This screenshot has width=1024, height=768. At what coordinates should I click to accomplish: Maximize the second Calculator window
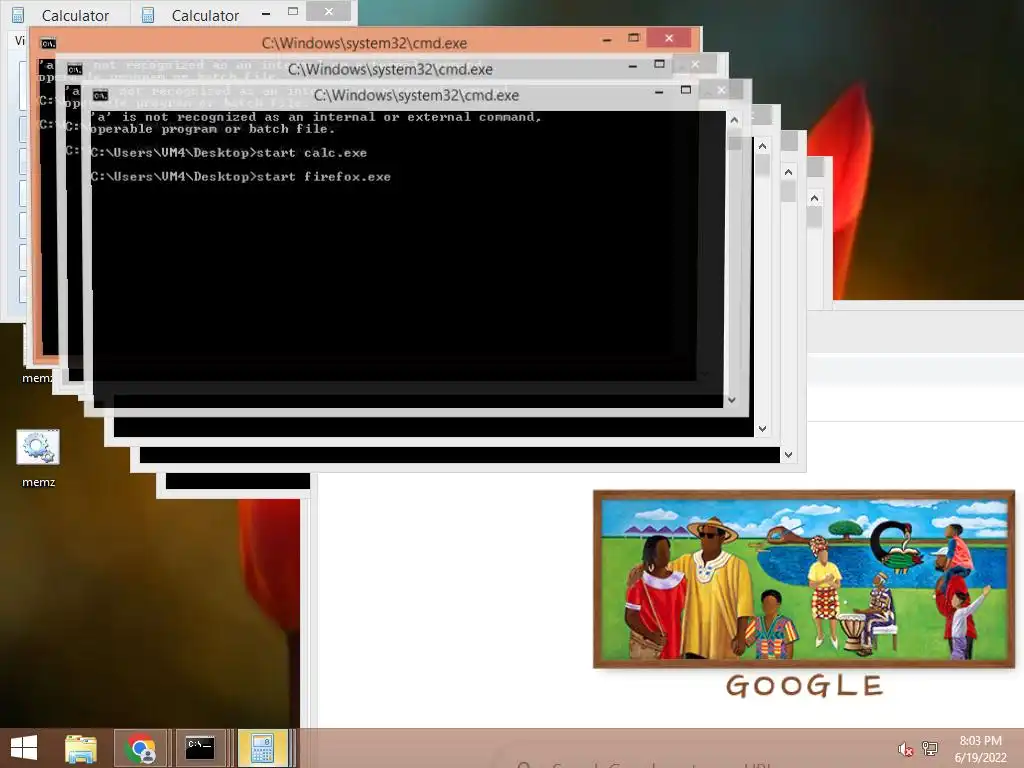(x=293, y=11)
